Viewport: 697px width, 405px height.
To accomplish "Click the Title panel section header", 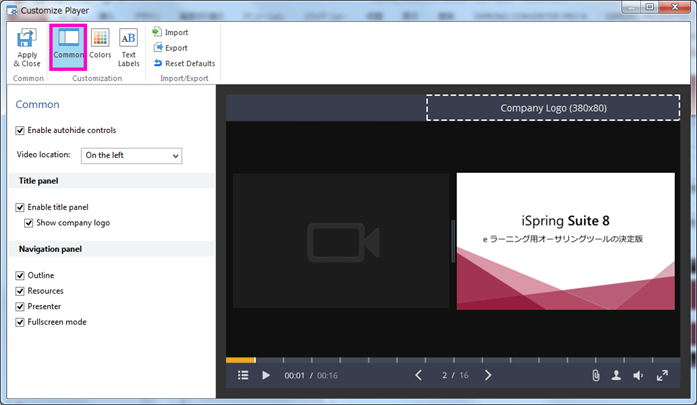I will pyautogui.click(x=111, y=180).
